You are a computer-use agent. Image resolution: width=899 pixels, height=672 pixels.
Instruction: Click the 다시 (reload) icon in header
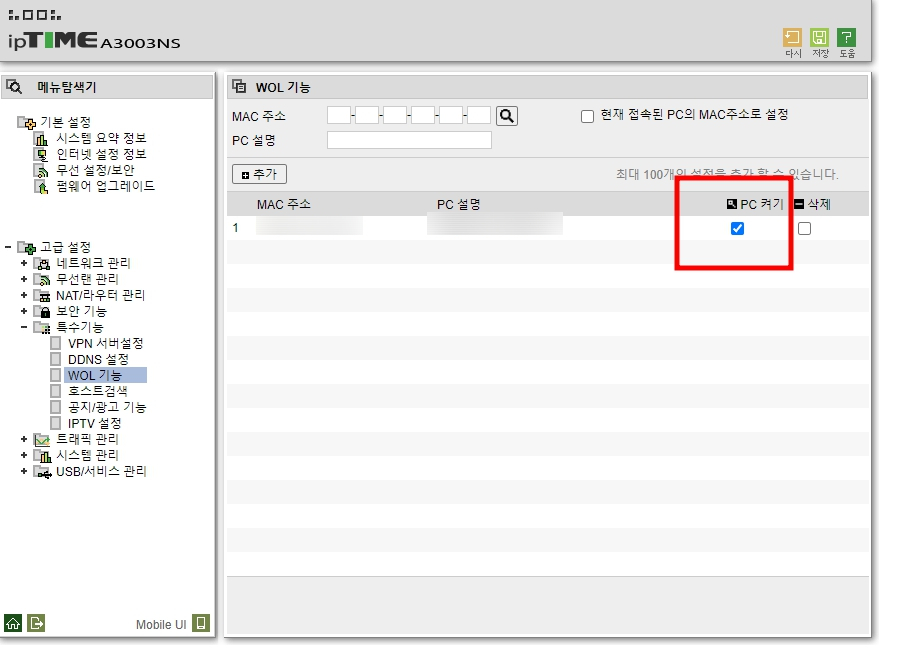click(x=792, y=38)
